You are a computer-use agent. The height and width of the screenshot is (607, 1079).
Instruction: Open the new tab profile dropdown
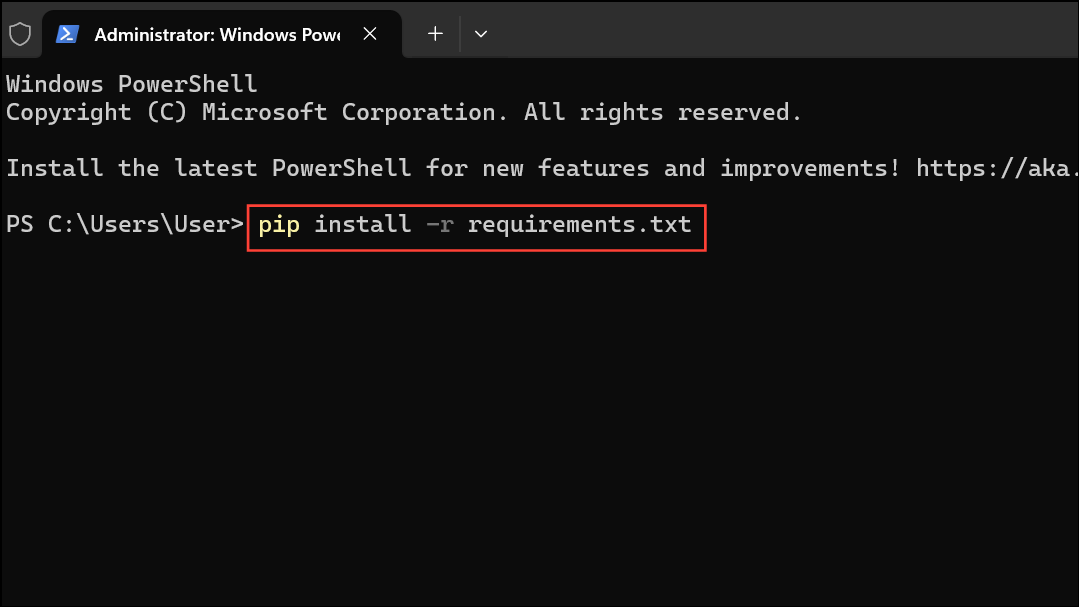pos(481,34)
